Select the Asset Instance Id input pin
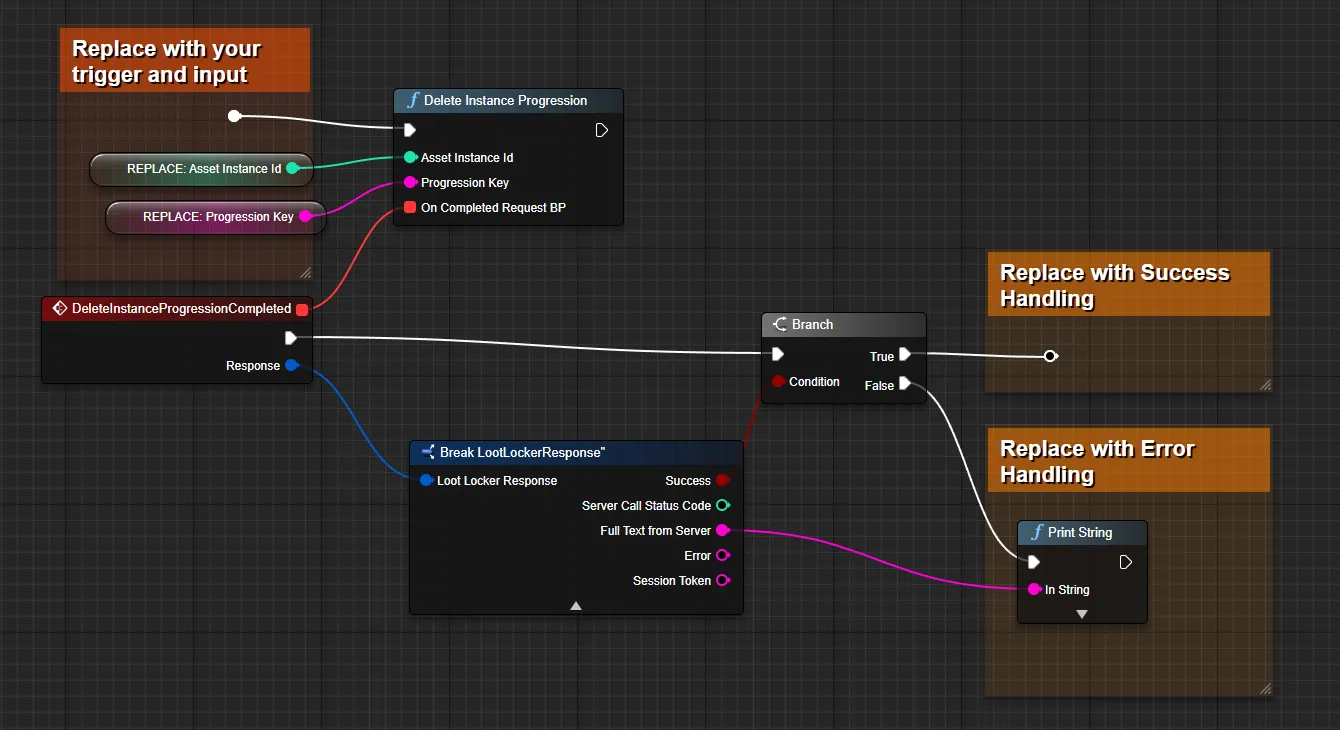The height and width of the screenshot is (730, 1340). point(410,157)
